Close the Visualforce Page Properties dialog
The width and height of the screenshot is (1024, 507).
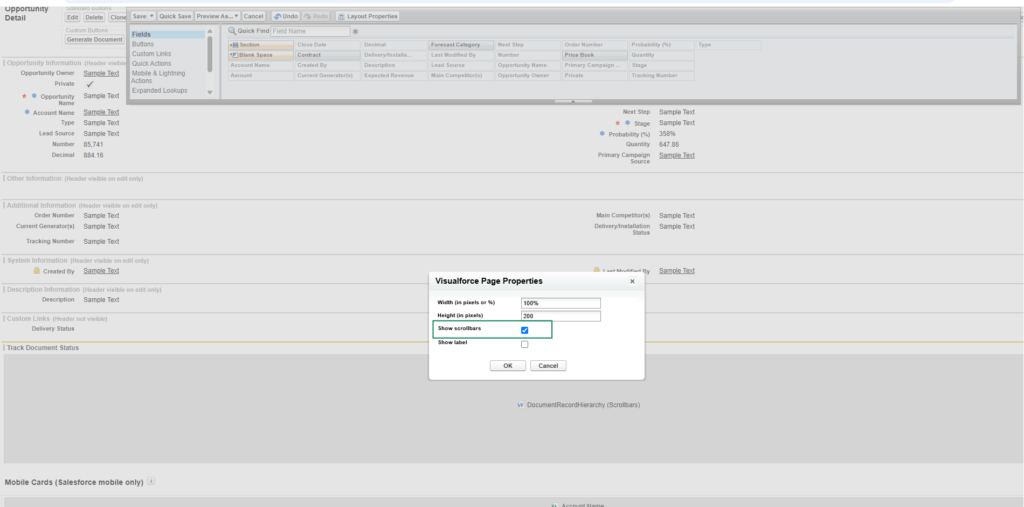(632, 282)
